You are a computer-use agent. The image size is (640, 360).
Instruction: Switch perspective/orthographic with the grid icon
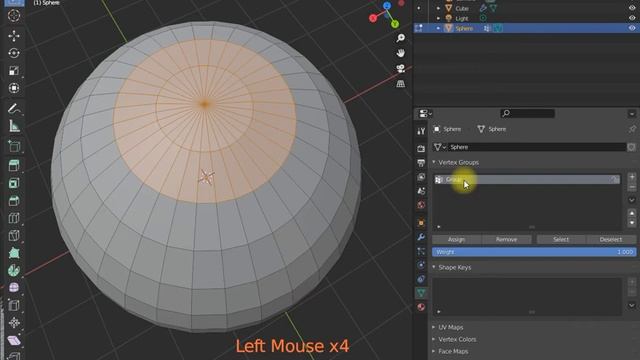click(400, 84)
